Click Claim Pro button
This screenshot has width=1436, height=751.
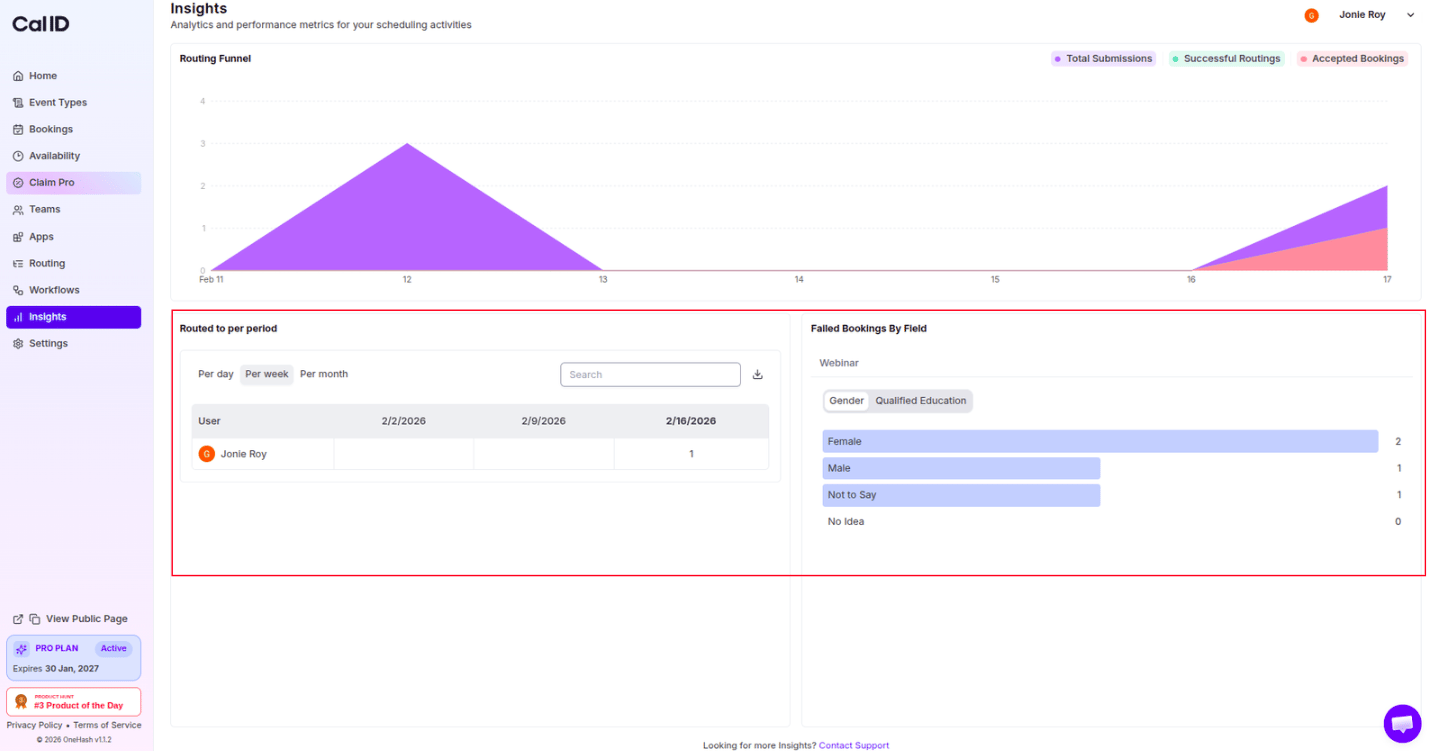pyautogui.click(x=73, y=183)
